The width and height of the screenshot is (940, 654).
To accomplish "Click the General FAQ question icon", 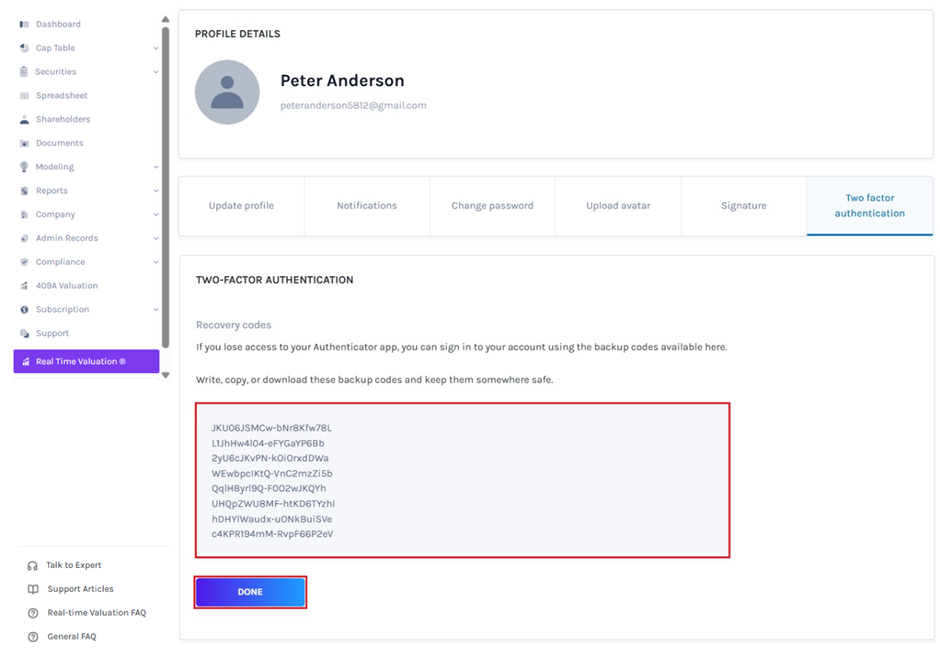I will [33, 637].
